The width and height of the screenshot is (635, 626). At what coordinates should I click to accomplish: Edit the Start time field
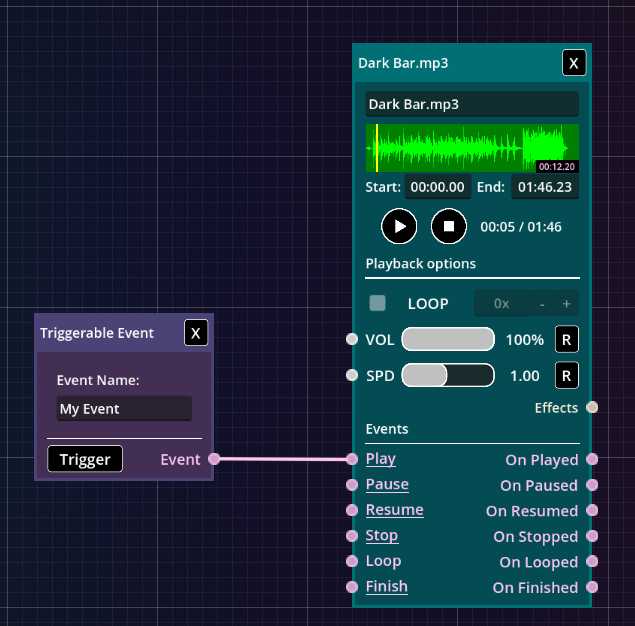coord(437,187)
